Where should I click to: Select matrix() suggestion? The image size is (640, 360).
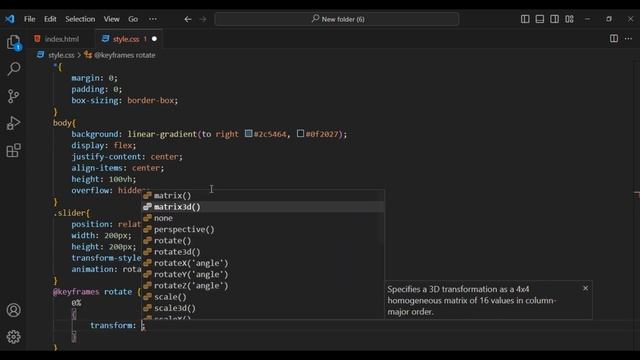coord(263,196)
